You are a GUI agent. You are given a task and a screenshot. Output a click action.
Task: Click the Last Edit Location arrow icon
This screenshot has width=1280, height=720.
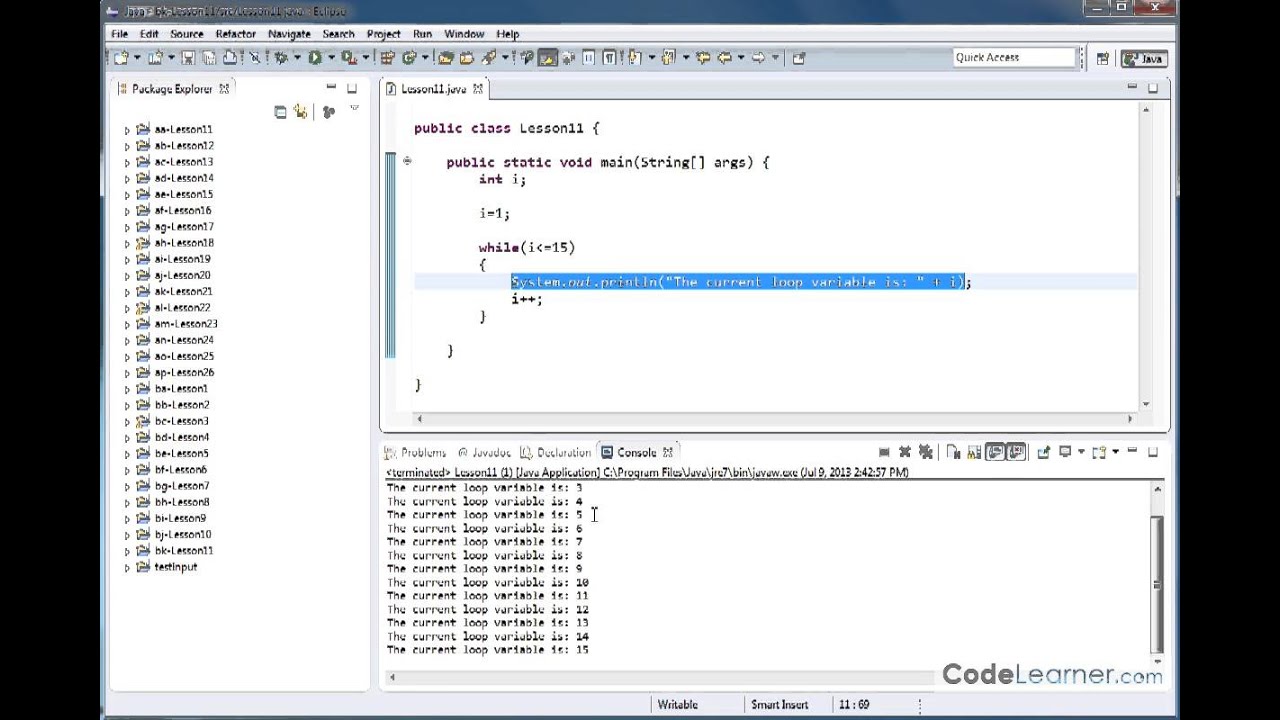pos(702,58)
